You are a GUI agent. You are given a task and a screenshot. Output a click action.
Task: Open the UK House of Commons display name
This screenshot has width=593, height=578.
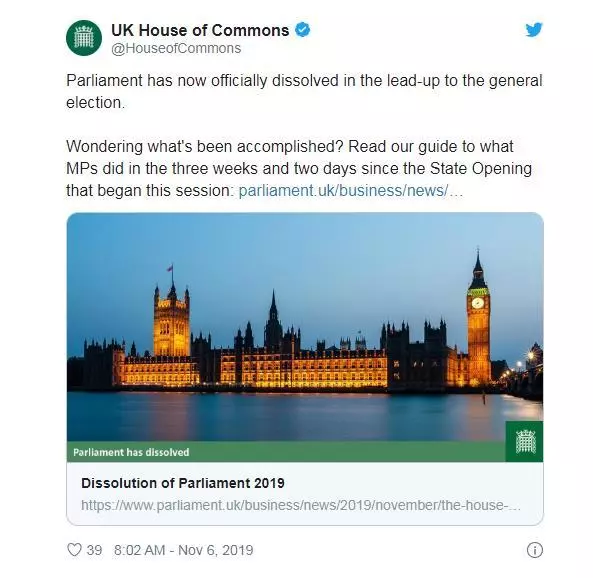tap(200, 30)
